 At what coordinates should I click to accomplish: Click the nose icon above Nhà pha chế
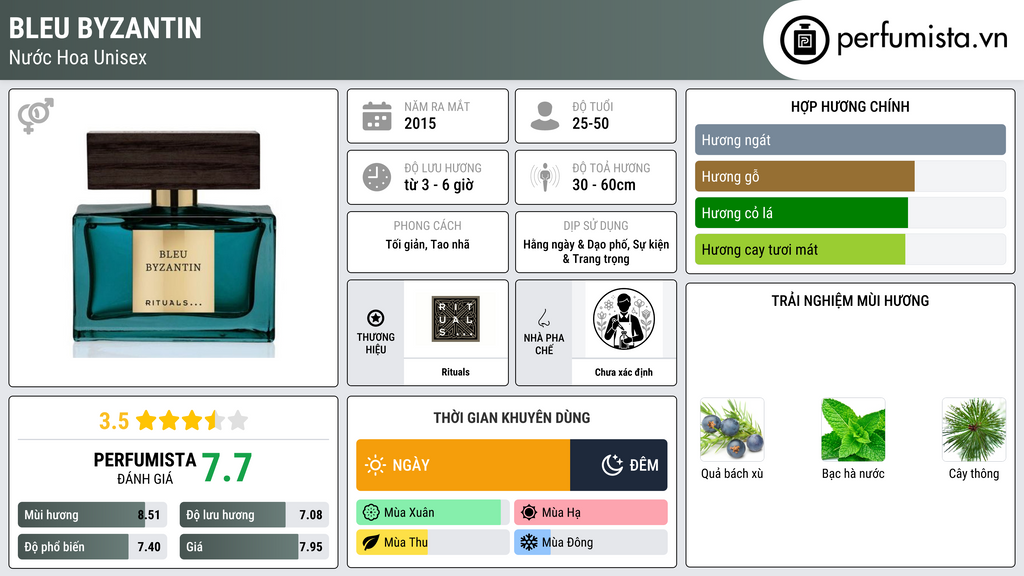coord(543,318)
